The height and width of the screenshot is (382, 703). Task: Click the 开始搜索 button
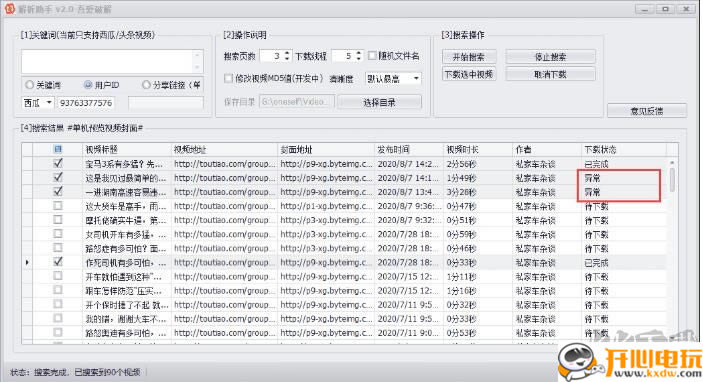tap(469, 57)
